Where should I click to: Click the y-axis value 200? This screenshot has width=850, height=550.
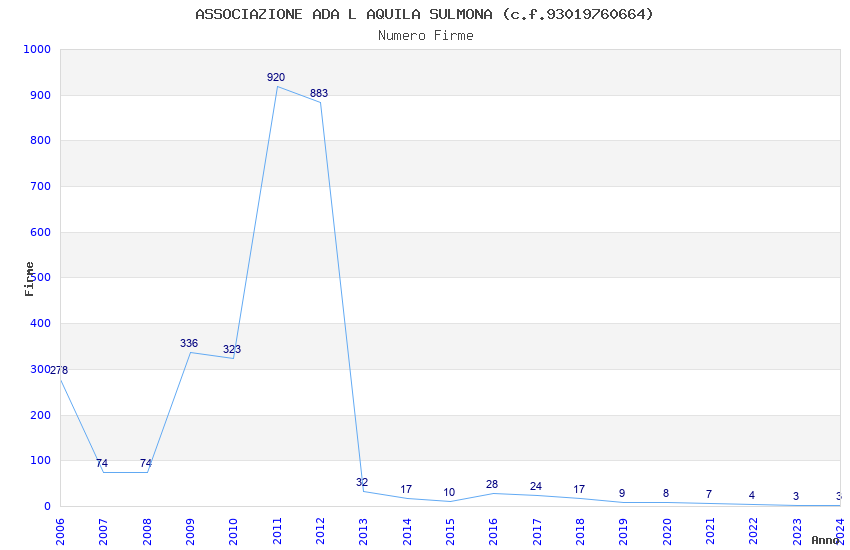tap(40, 415)
